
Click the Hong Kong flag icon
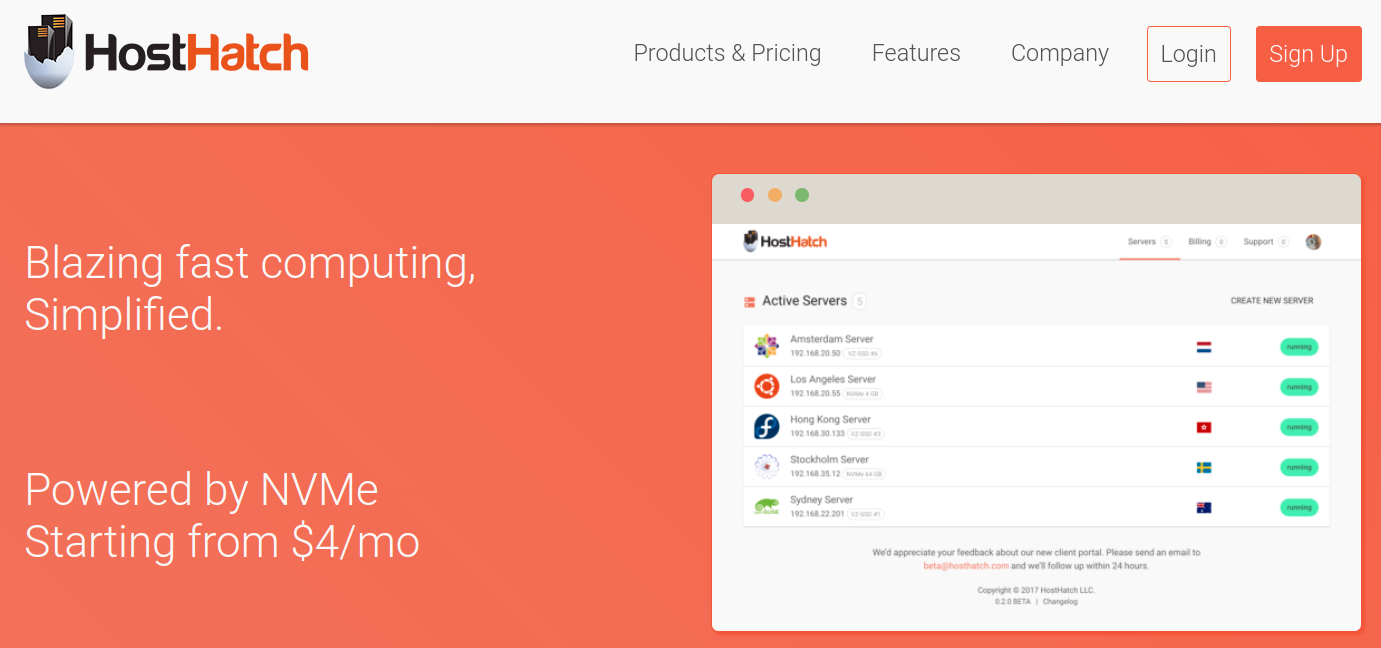[1204, 427]
